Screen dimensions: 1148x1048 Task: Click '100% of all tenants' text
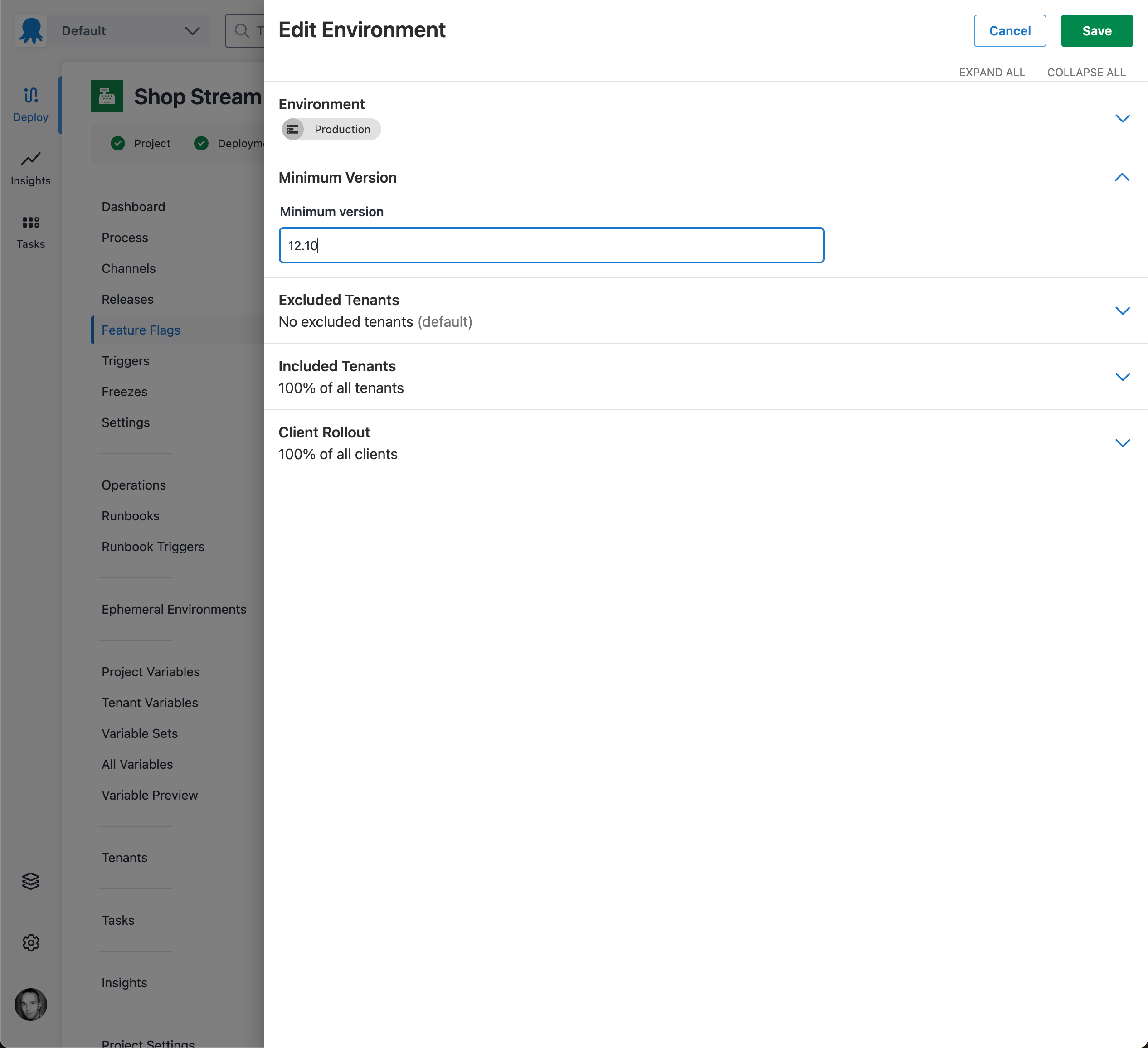341,388
